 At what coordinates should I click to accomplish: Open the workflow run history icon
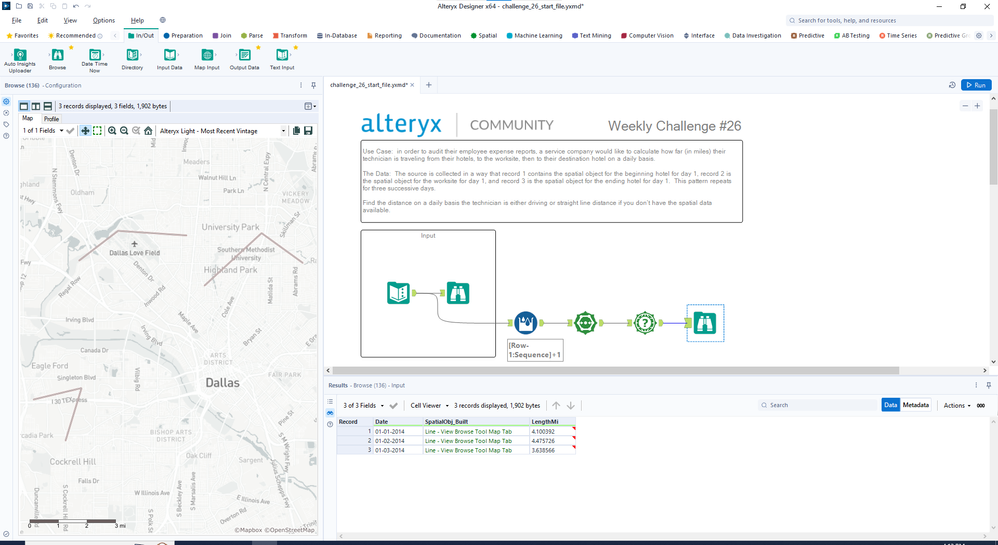952,85
